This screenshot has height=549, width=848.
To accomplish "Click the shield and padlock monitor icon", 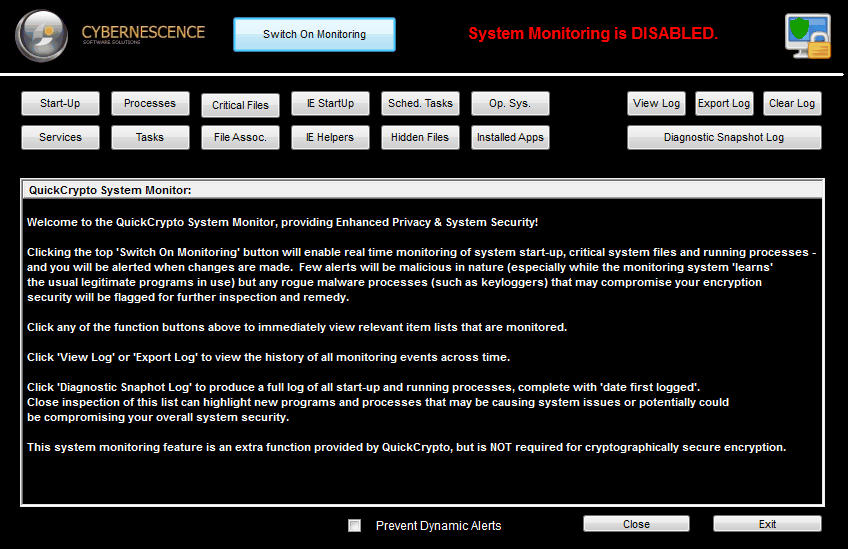I will pyautogui.click(x=808, y=36).
